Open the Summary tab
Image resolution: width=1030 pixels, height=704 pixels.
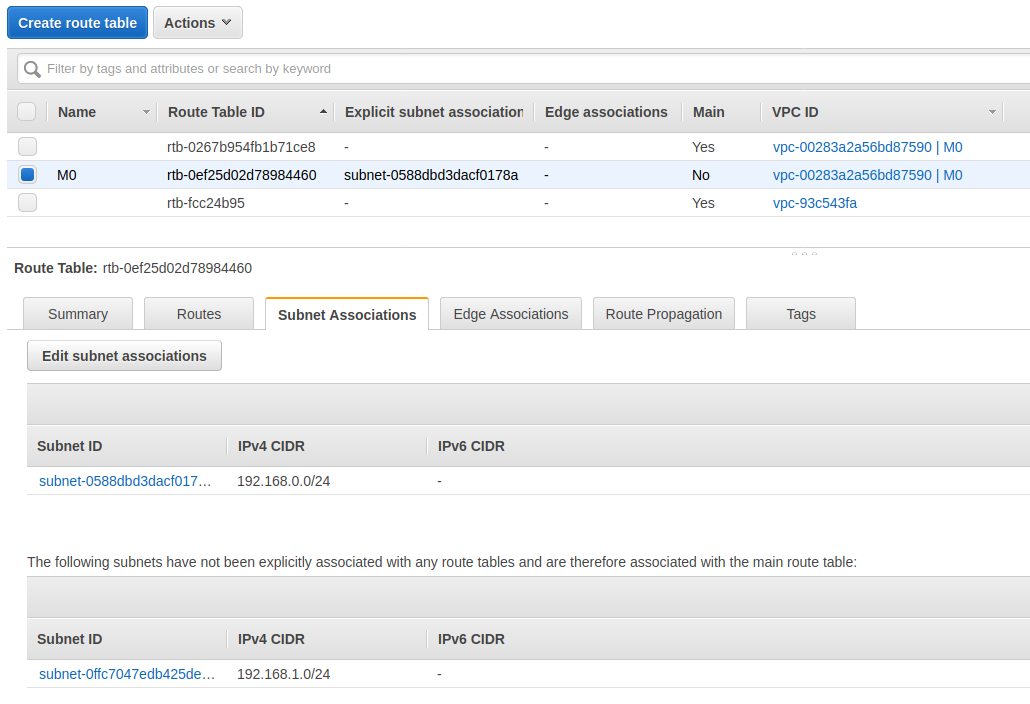77,313
